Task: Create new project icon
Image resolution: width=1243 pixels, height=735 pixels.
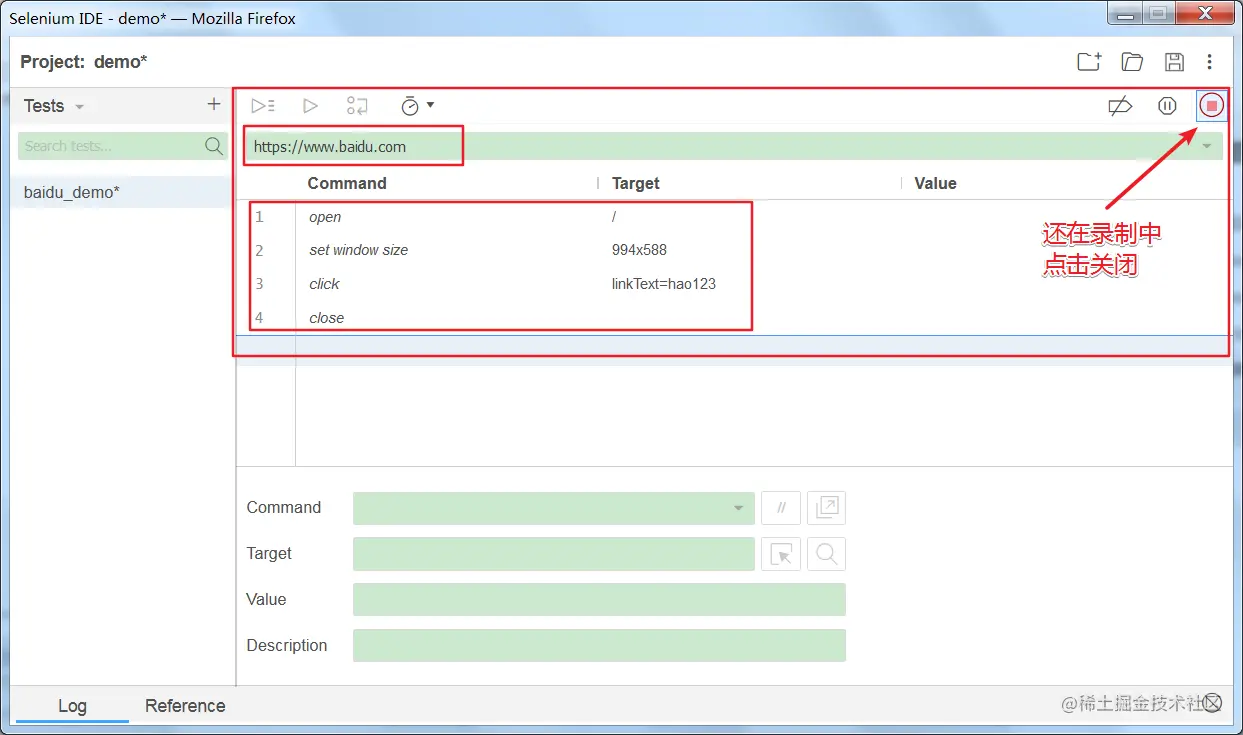Action: click(x=1089, y=62)
